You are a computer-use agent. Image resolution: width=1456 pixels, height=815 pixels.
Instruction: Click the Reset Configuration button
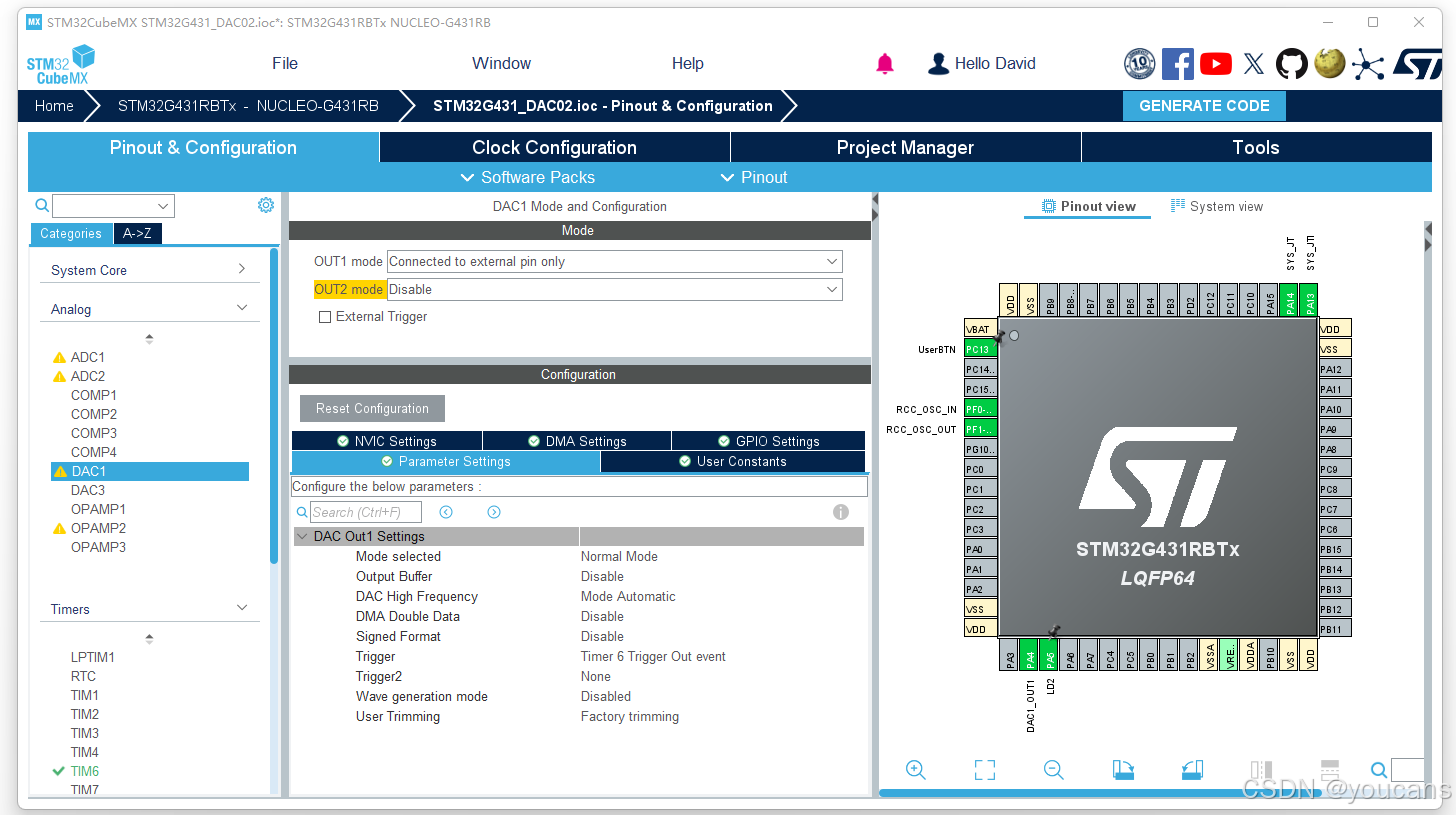pos(372,409)
